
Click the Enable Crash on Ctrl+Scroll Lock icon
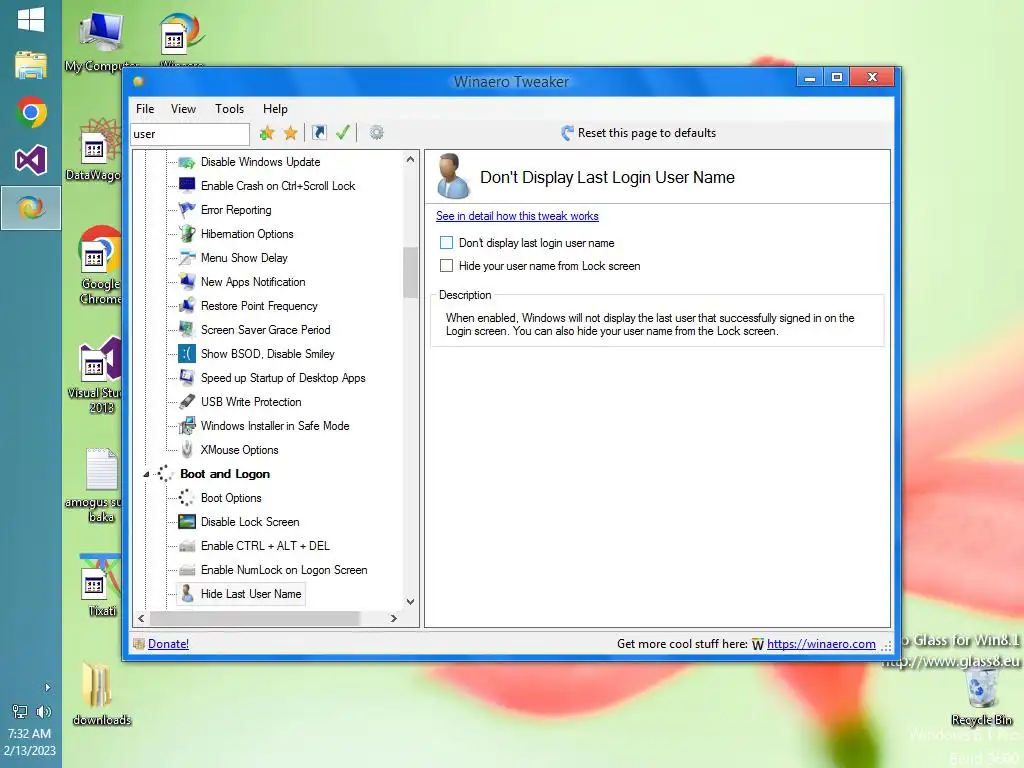point(187,185)
